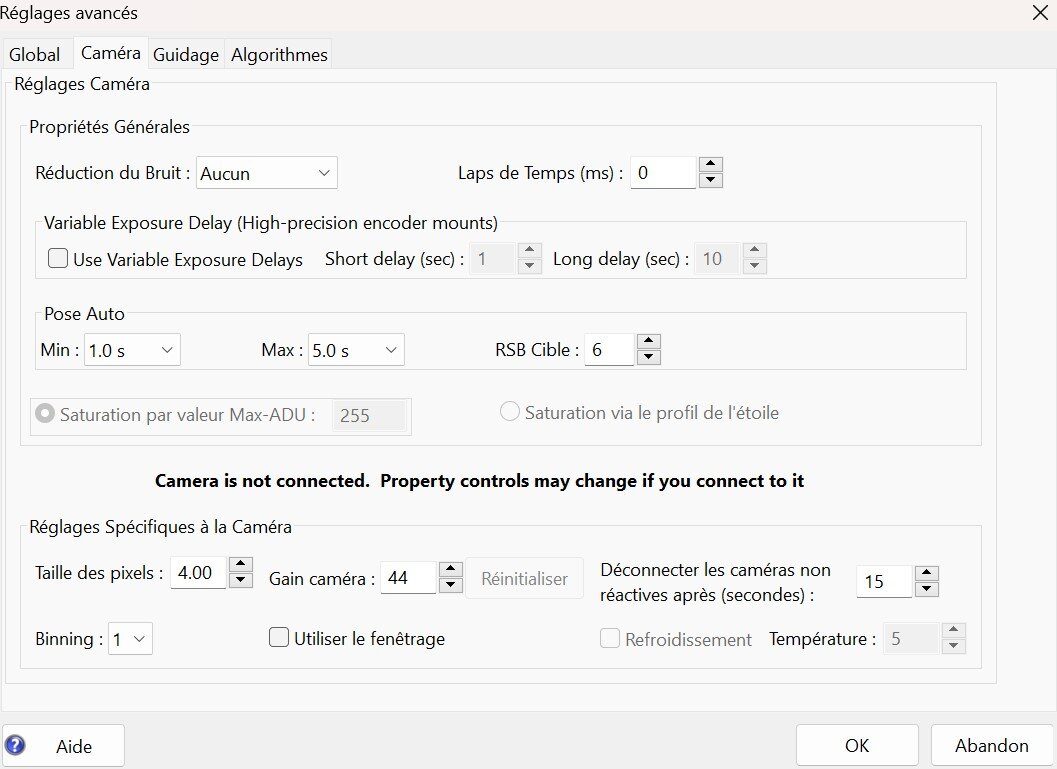Viewport: 1057px width, 769px height.
Task: Increase RSB Cible value
Action: pyautogui.click(x=648, y=342)
